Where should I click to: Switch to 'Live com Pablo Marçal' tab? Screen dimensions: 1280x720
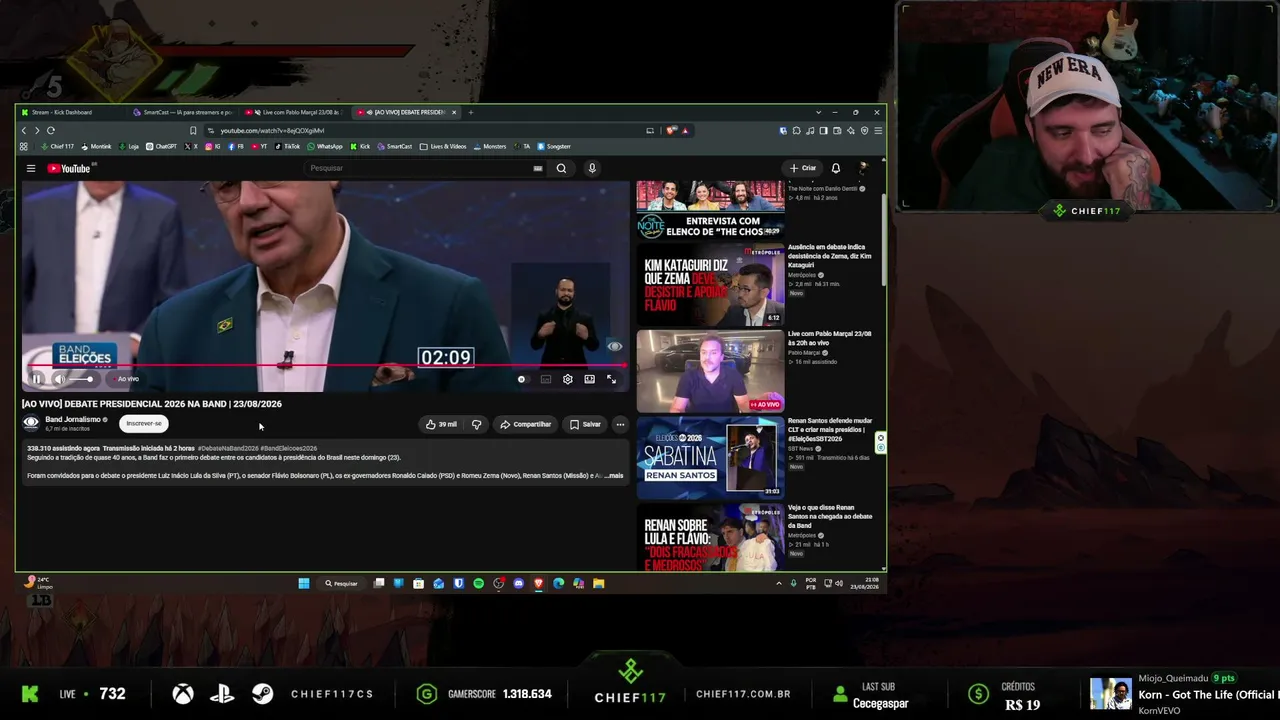click(x=296, y=112)
